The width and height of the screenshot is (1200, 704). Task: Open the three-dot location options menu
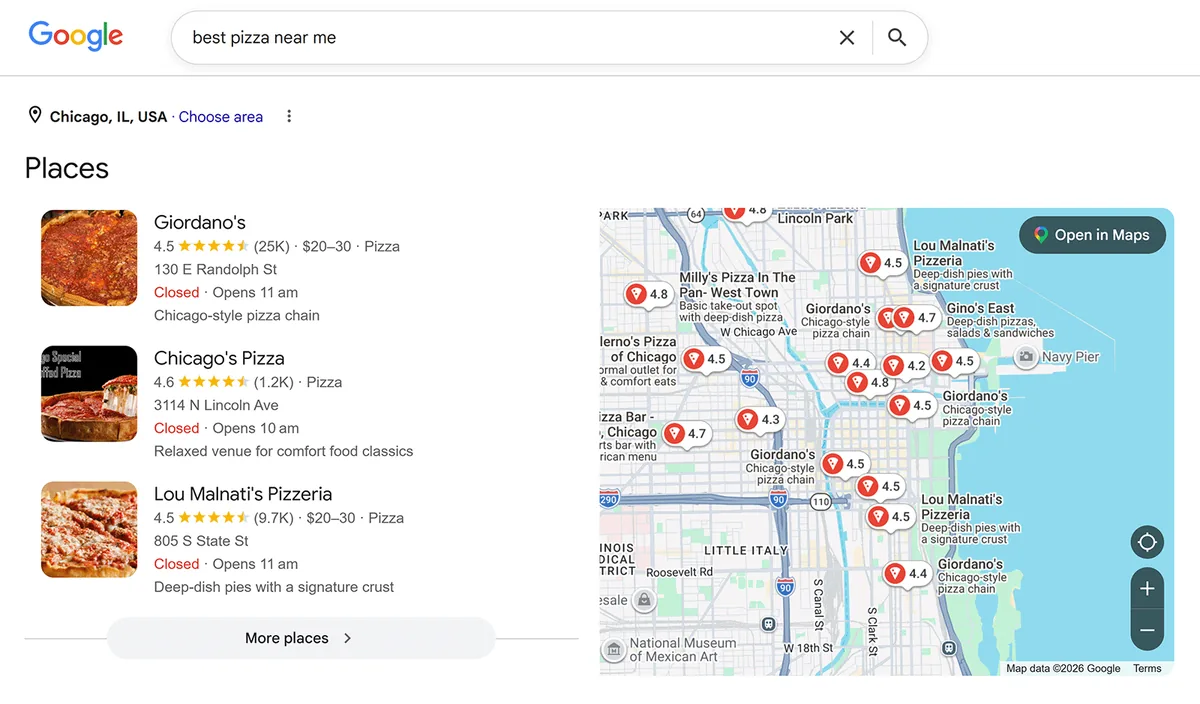tap(289, 116)
